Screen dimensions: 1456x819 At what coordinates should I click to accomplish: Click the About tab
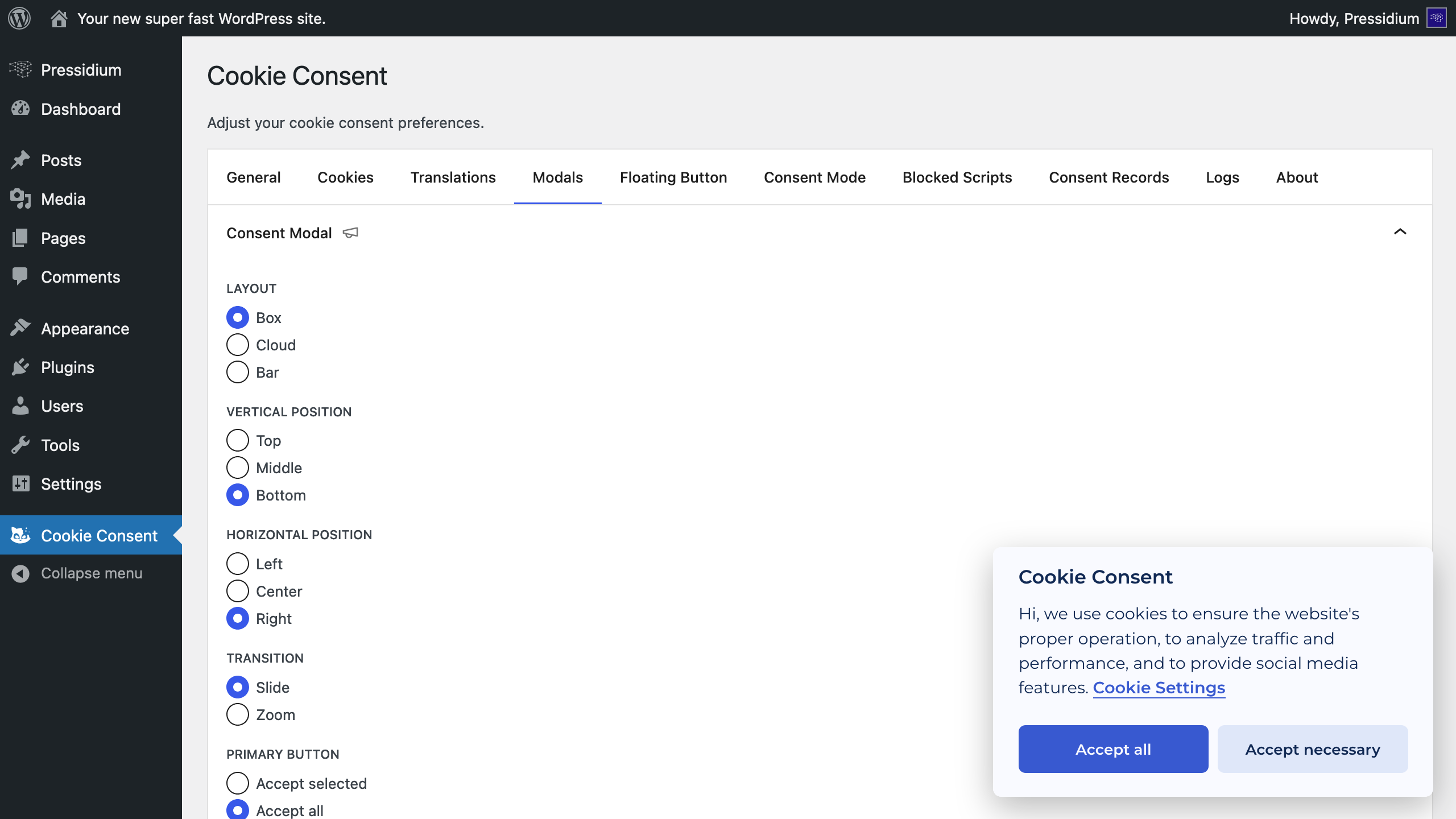pos(1296,177)
